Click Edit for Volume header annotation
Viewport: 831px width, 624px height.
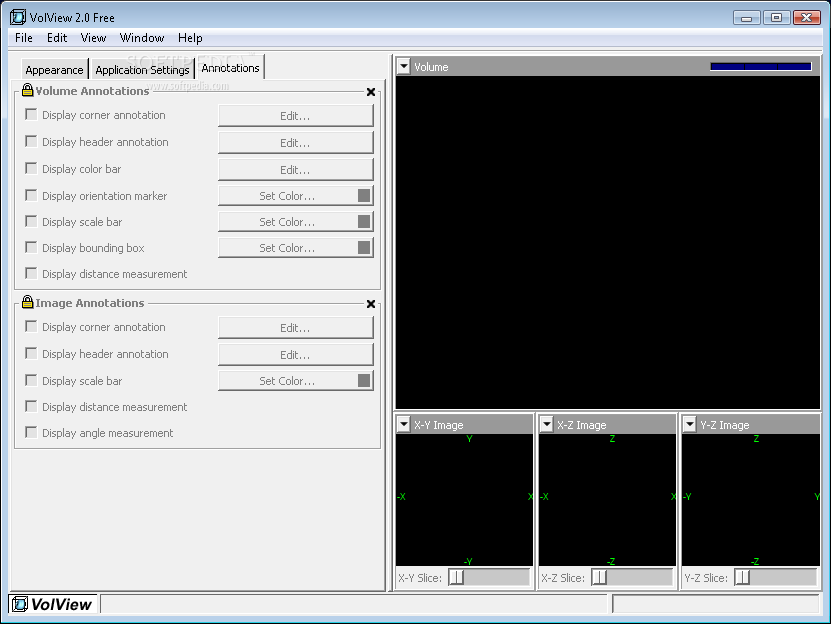(x=296, y=143)
